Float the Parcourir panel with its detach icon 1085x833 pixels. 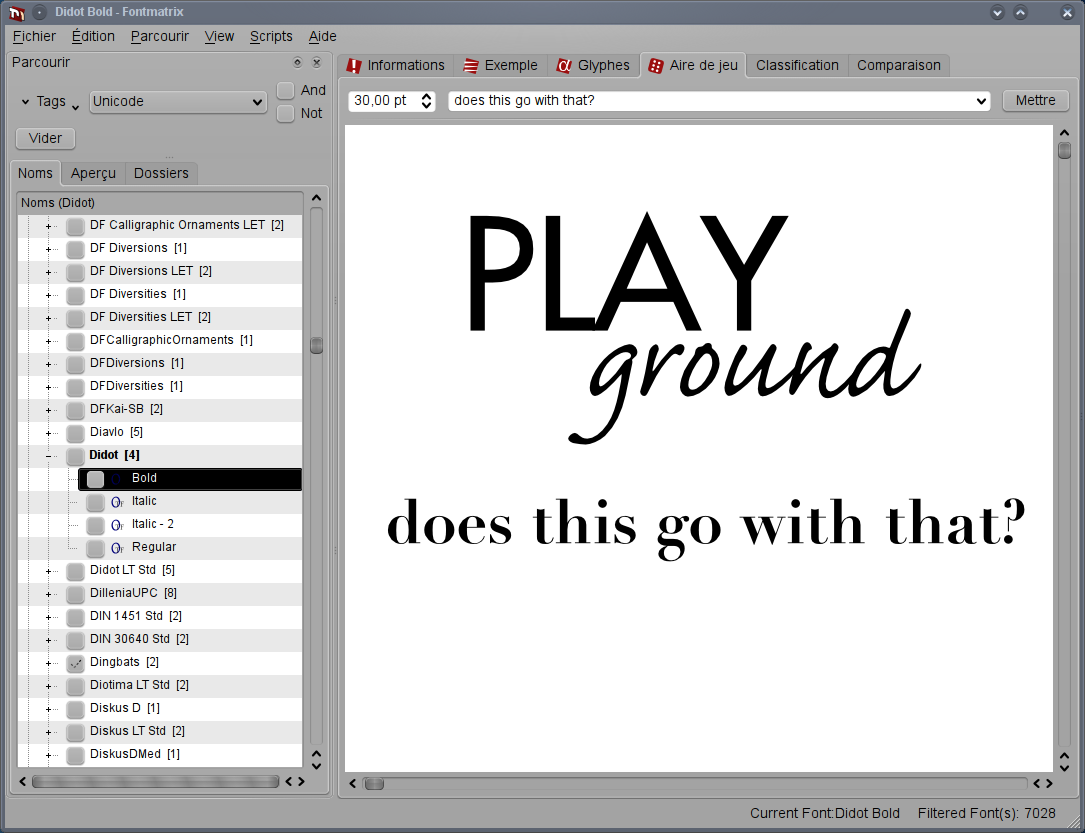298,62
